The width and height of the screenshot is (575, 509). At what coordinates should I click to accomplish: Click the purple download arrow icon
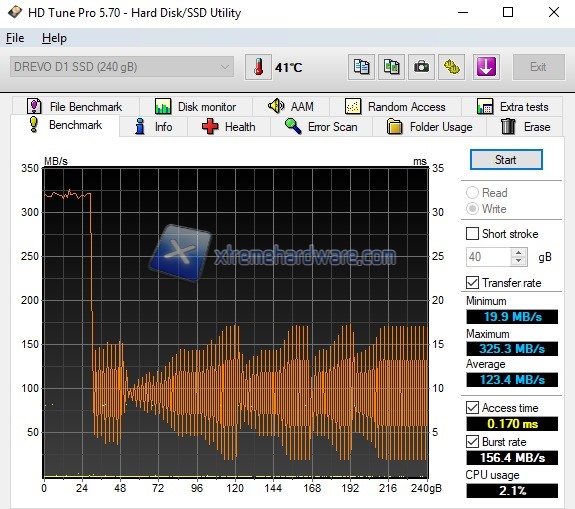[x=486, y=67]
